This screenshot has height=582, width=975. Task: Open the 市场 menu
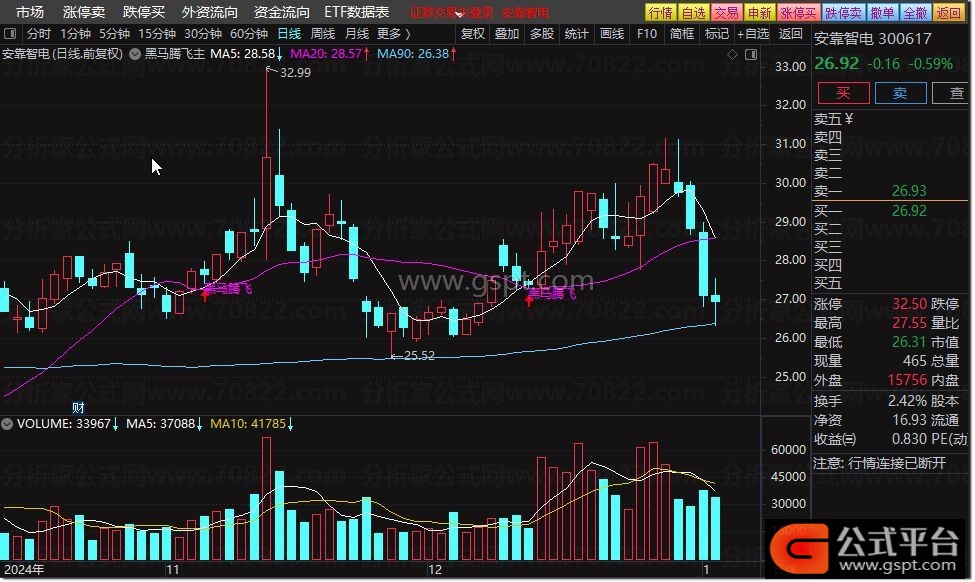tap(29, 12)
